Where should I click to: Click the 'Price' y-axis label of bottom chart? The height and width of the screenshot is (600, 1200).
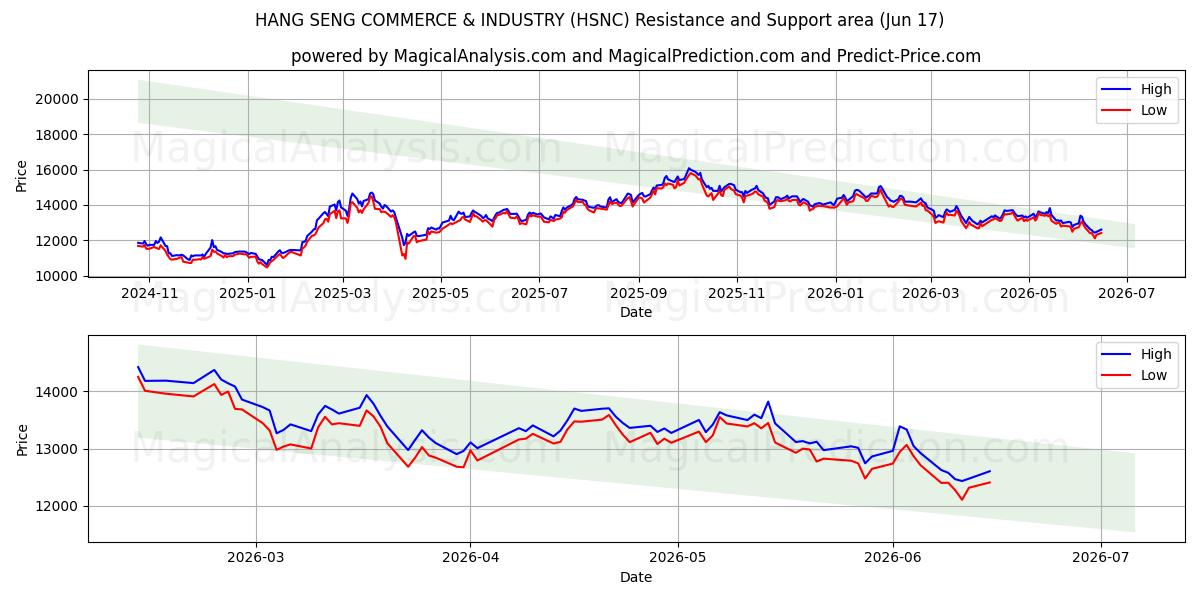(22, 438)
